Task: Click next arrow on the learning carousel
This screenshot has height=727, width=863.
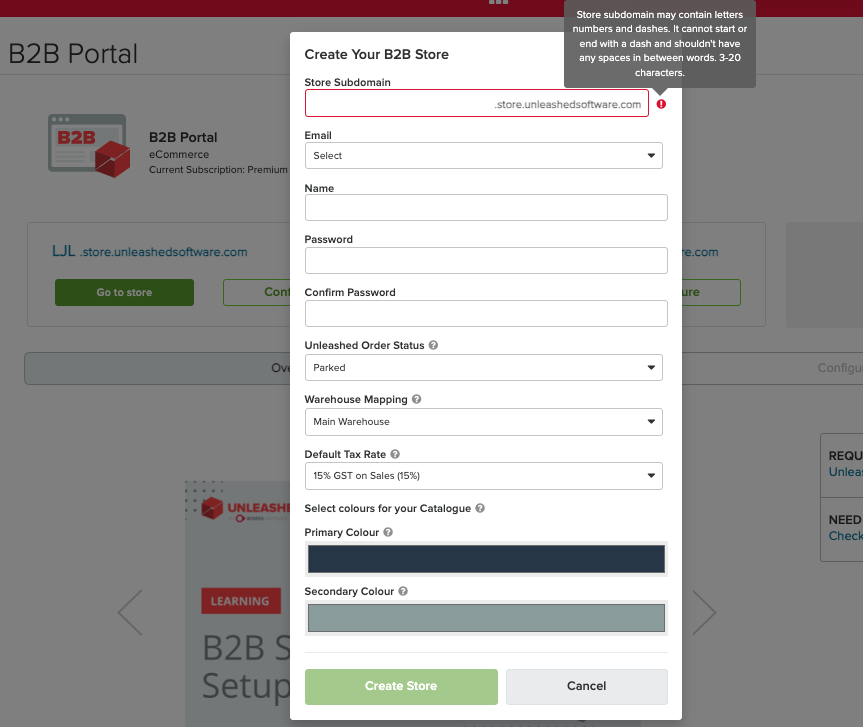Action: tap(704, 613)
